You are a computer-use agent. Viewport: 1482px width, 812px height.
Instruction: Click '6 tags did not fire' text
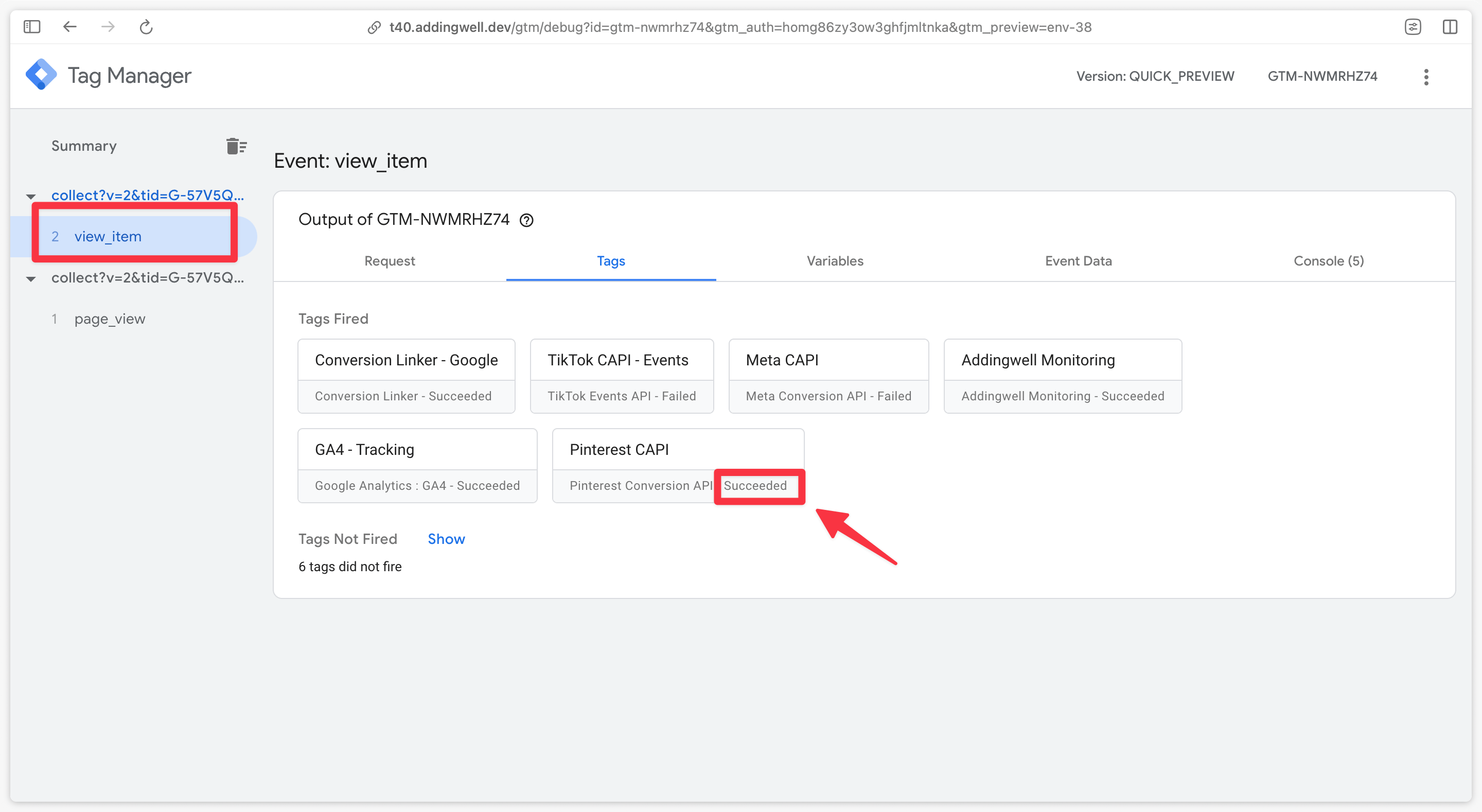pos(350,566)
